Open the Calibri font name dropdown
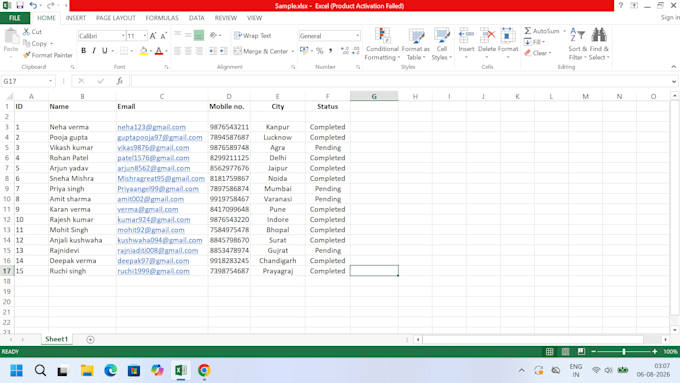This screenshot has height=383, width=680. 123,36
